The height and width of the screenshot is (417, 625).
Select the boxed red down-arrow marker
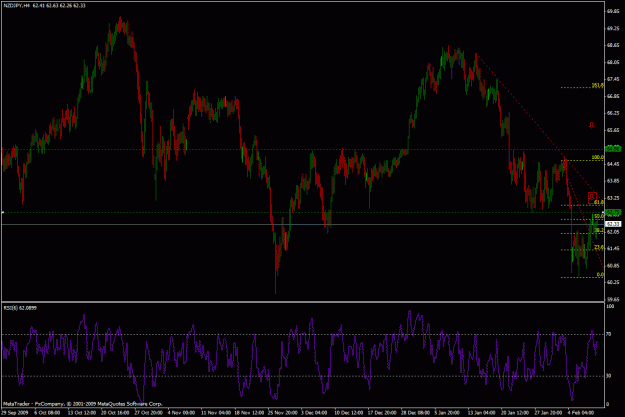tap(592, 197)
